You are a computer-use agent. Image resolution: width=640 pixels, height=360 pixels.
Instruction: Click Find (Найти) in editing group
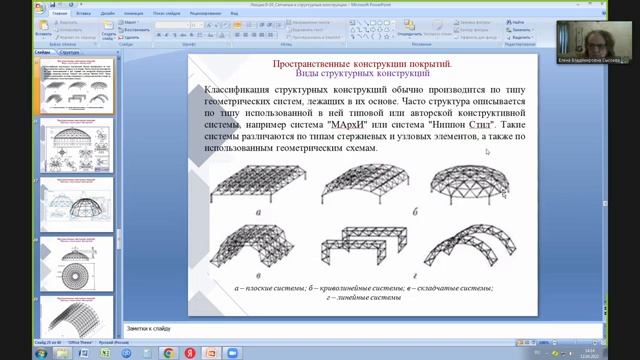coord(515,22)
